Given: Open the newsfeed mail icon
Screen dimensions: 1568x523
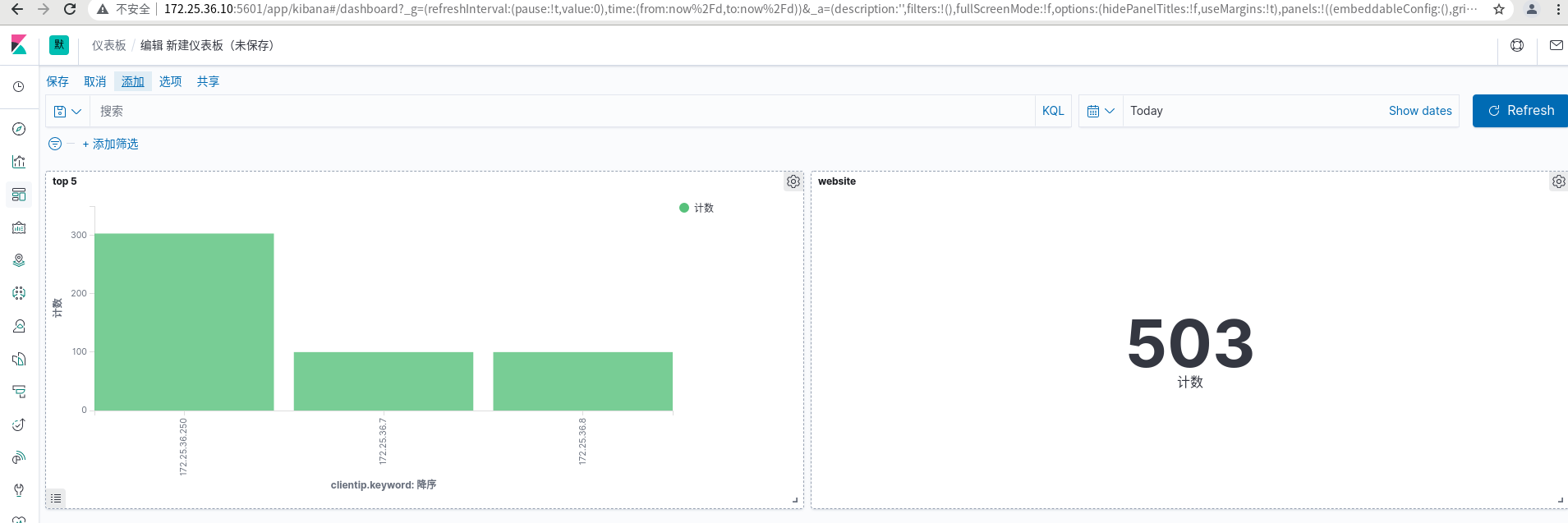Looking at the screenshot, I should pyautogui.click(x=1556, y=45).
